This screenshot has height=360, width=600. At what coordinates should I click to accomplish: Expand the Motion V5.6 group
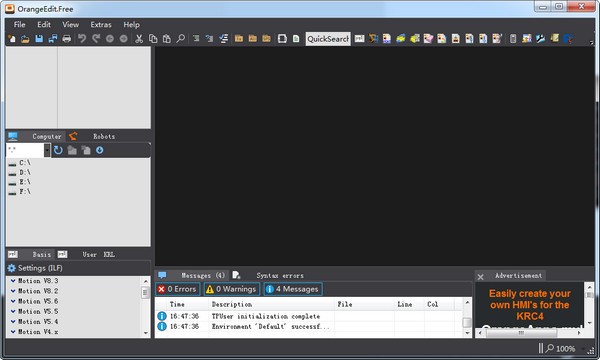point(13,301)
